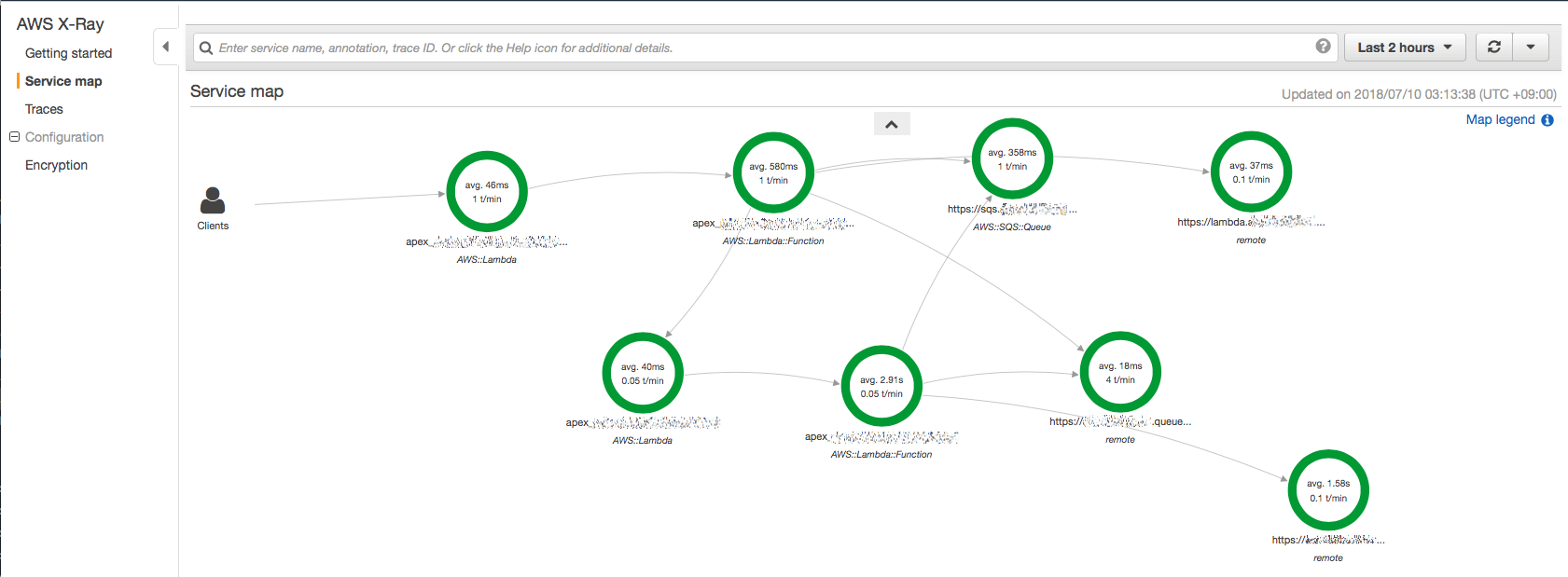Click the help question mark icon

[x=1323, y=47]
